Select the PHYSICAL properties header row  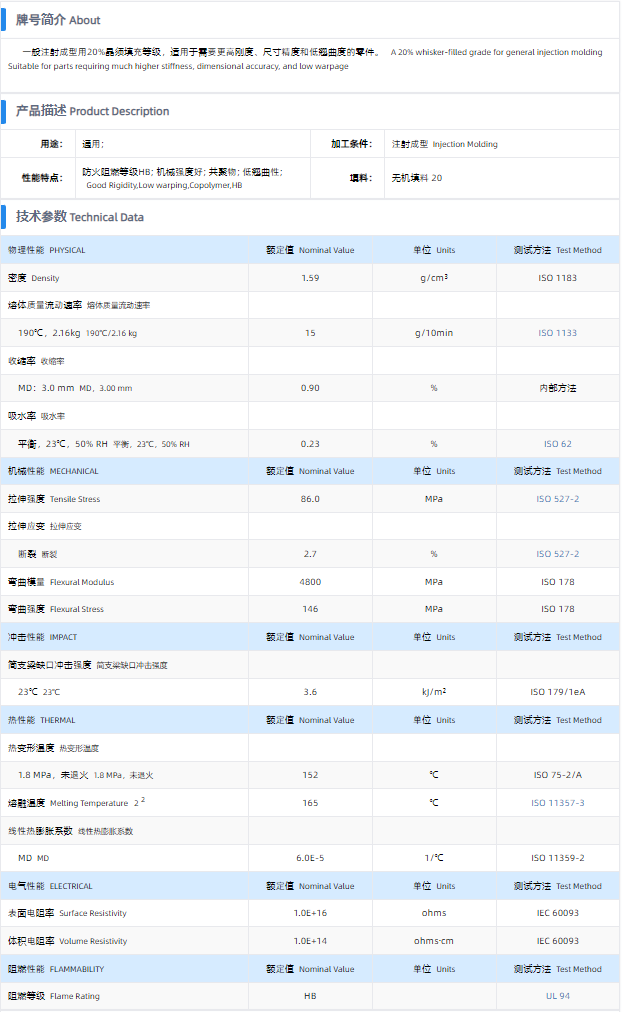click(x=47, y=250)
